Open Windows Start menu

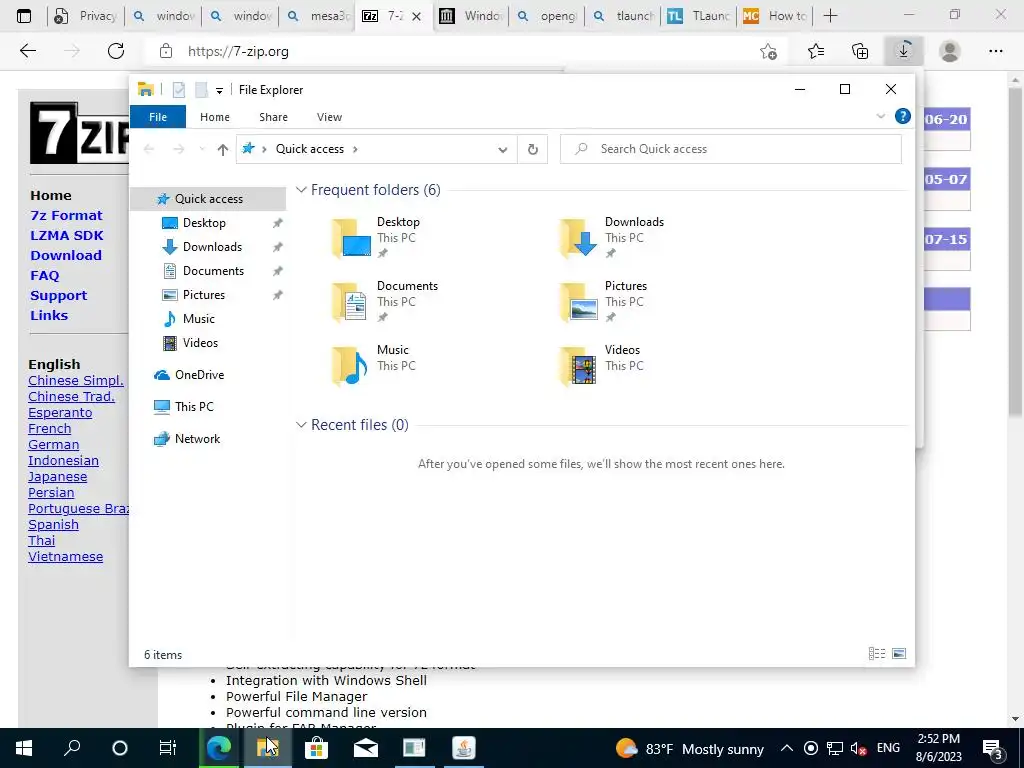[24, 748]
